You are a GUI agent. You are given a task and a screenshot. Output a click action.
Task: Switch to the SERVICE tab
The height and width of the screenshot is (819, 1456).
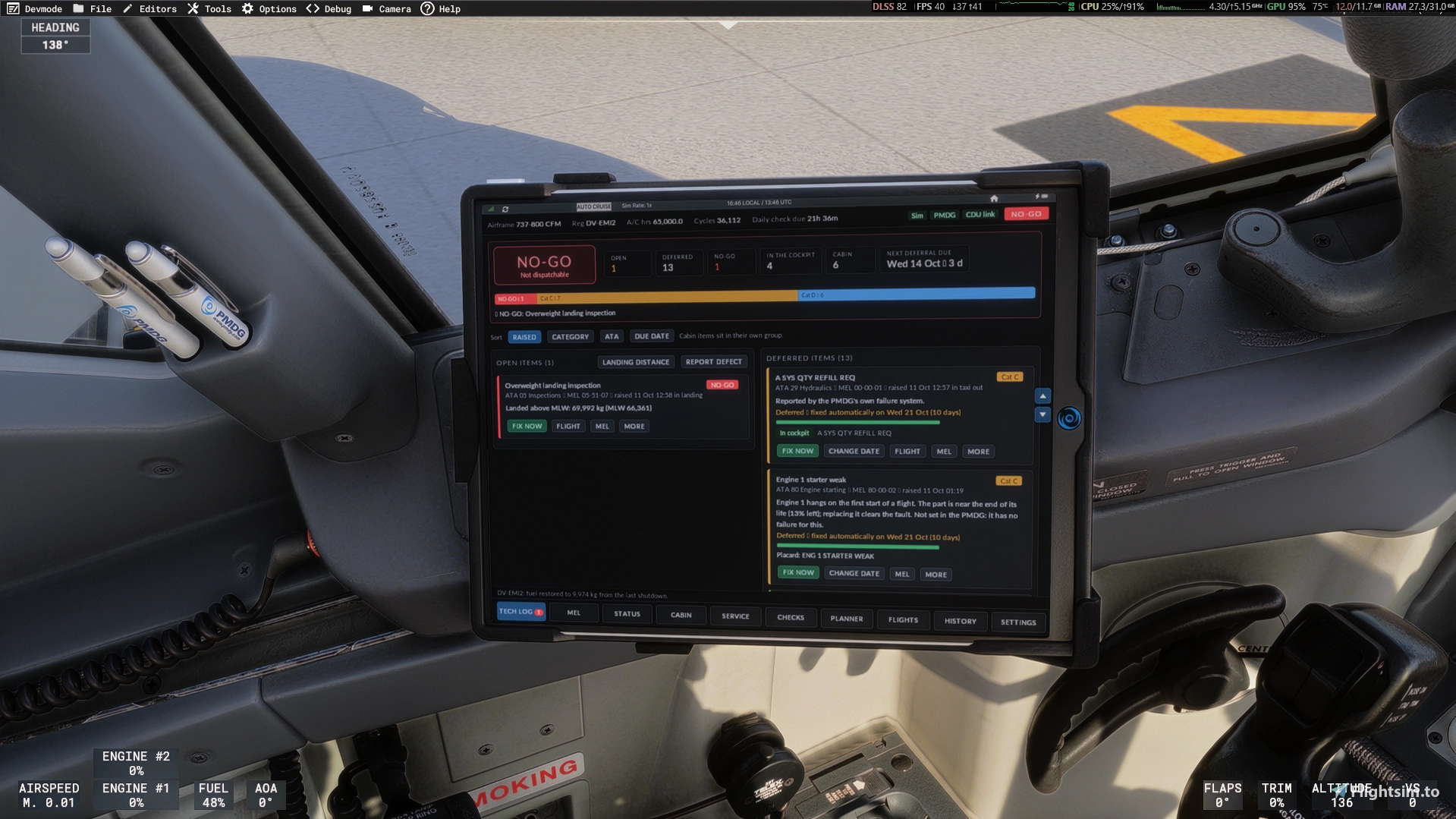pyautogui.click(x=735, y=616)
